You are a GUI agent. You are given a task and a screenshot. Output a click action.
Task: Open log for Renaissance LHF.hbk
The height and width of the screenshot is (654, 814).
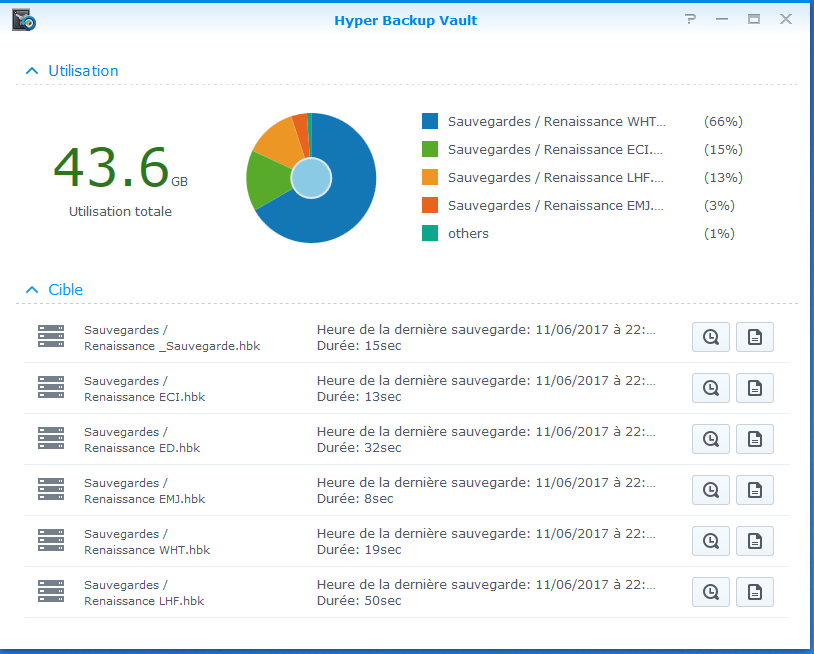(755, 592)
